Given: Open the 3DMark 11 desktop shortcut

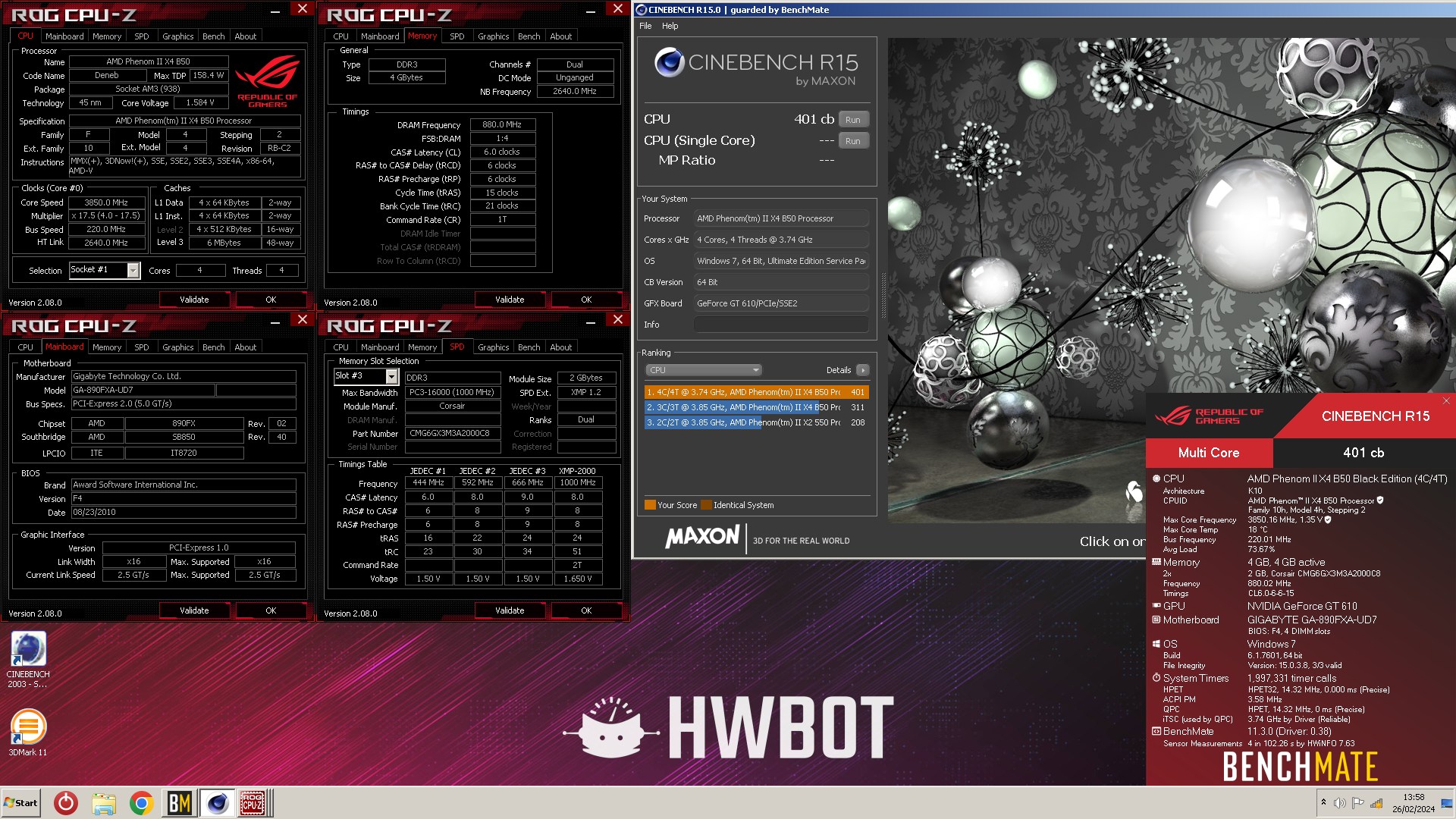Looking at the screenshot, I should [x=28, y=732].
